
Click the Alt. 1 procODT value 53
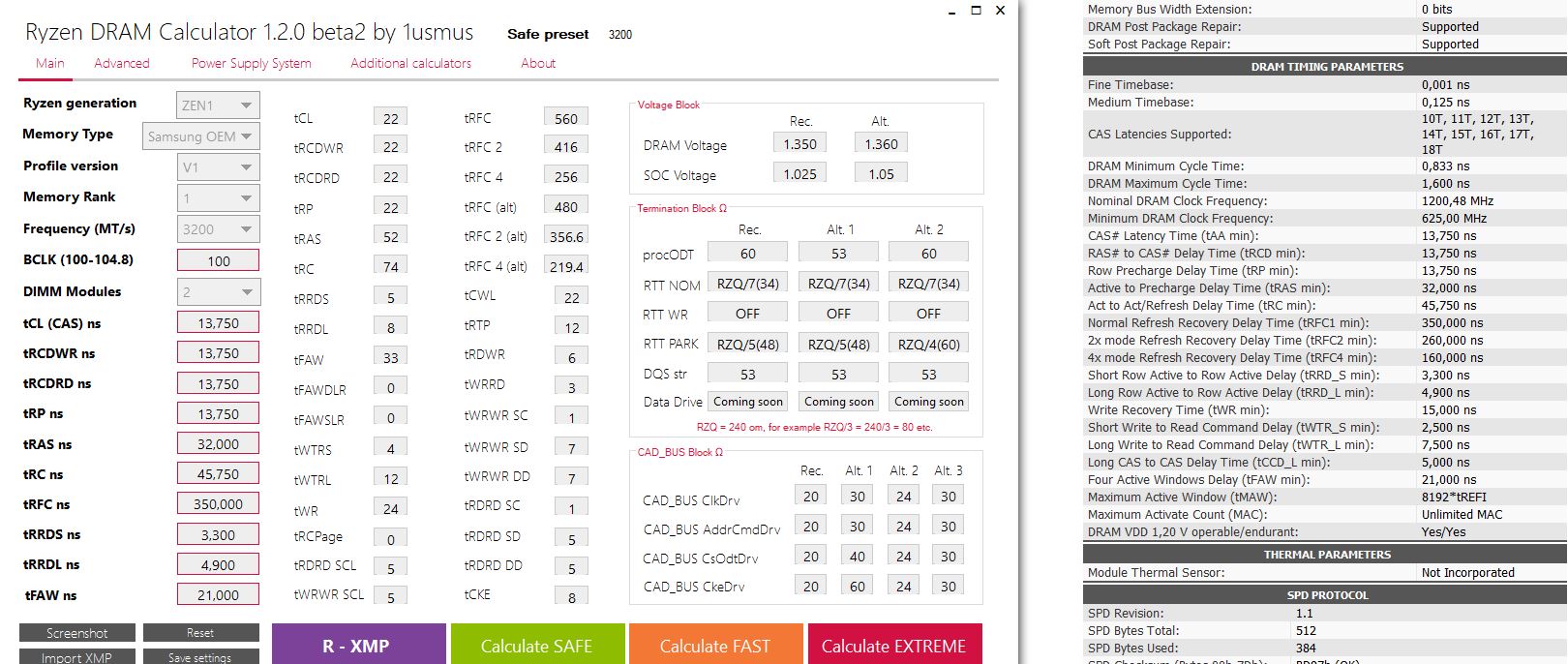pos(838,253)
